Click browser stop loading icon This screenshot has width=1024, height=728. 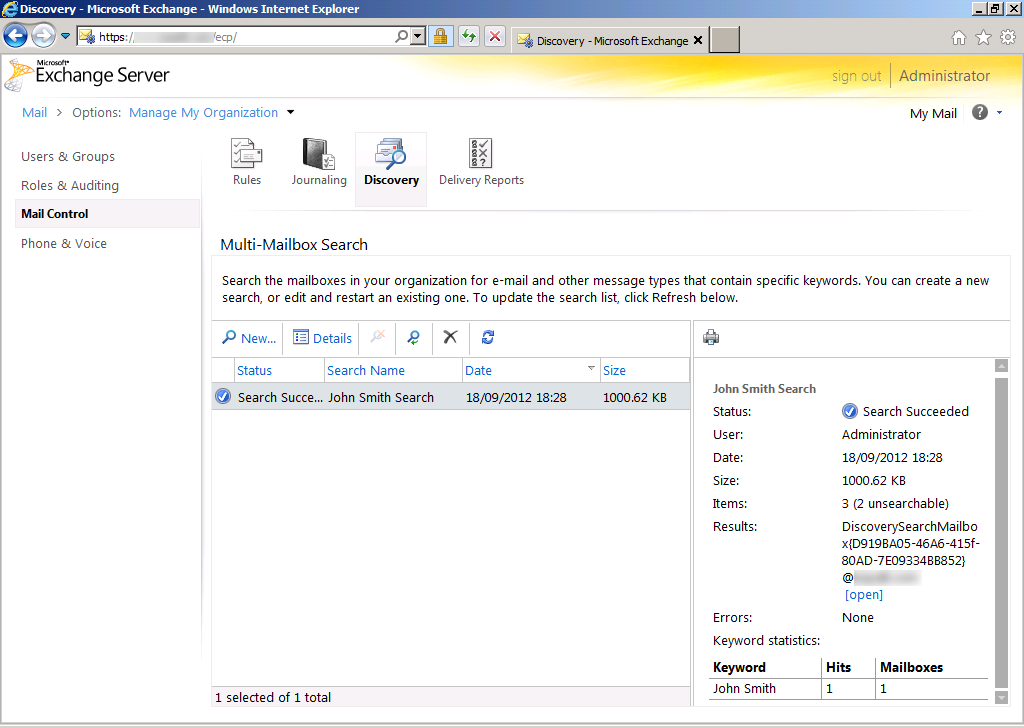pyautogui.click(x=495, y=36)
